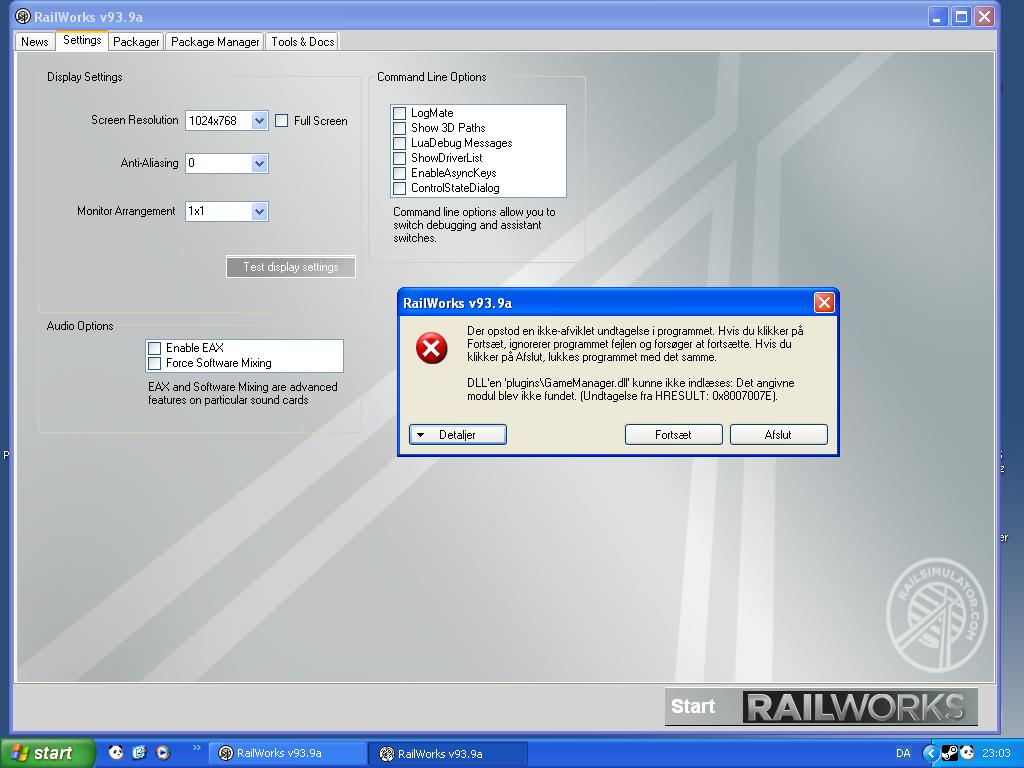Click Fortsæt to continue past the error
Screen dimensions: 1024x768
click(673, 435)
